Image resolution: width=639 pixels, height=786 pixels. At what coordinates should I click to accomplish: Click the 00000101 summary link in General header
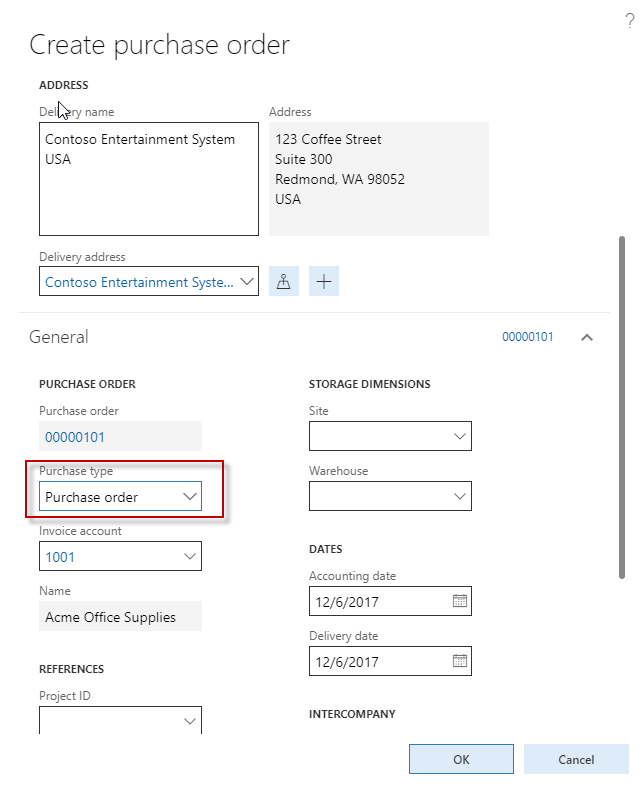pos(527,338)
